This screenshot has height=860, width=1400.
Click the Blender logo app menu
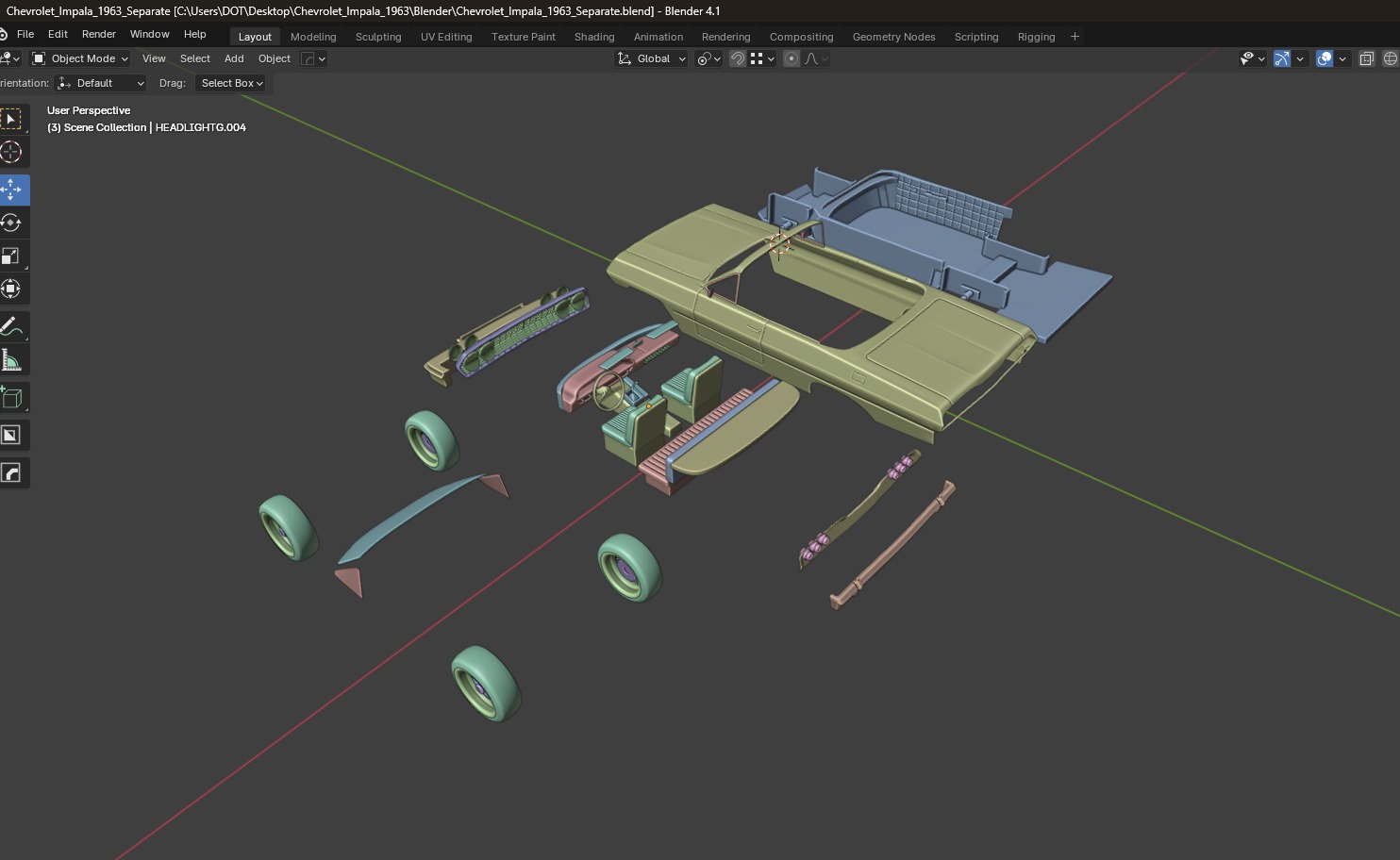[x=4, y=34]
